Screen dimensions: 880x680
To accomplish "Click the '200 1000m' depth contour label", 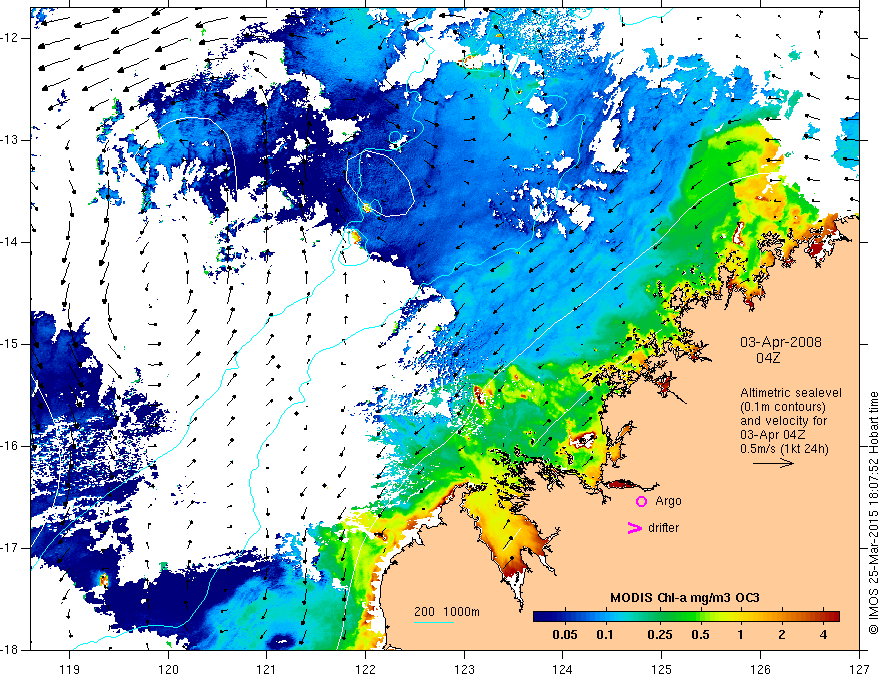I will tap(447, 612).
